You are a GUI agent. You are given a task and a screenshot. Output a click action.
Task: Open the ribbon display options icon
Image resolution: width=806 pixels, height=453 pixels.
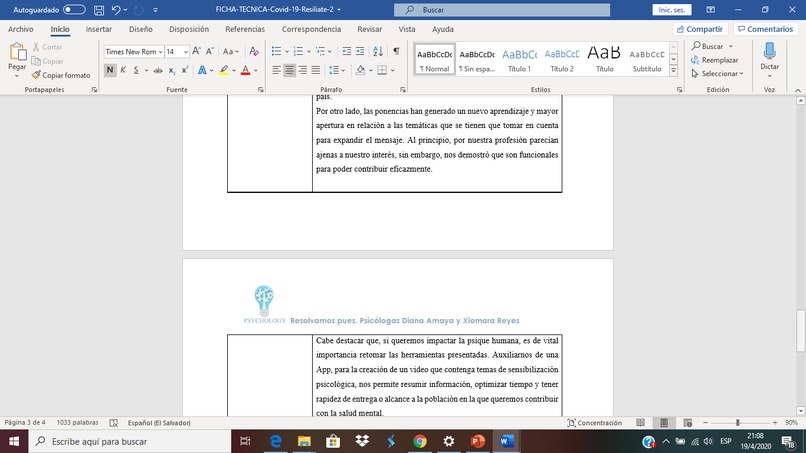point(710,10)
